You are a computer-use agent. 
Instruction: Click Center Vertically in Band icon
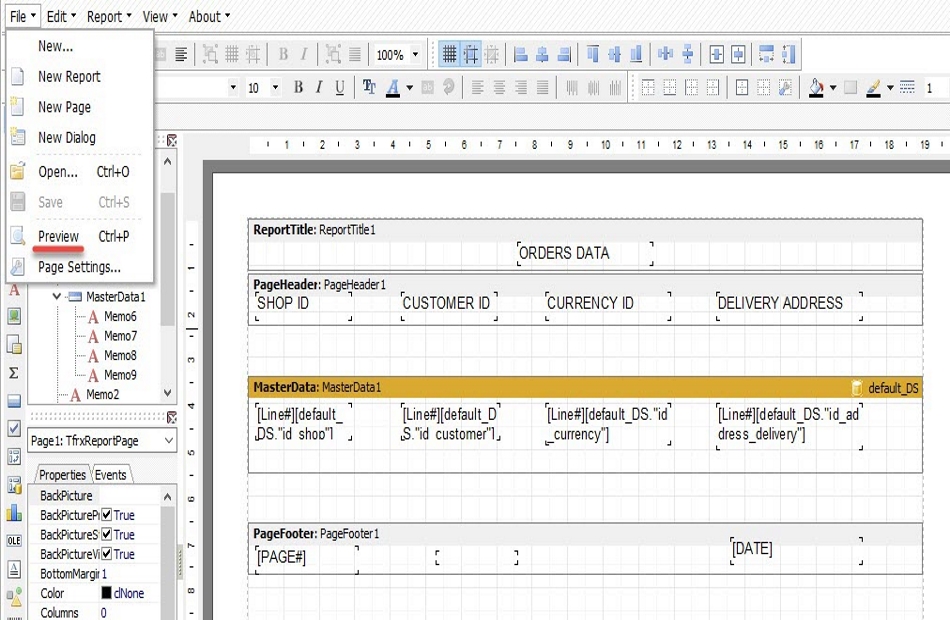click(738, 55)
